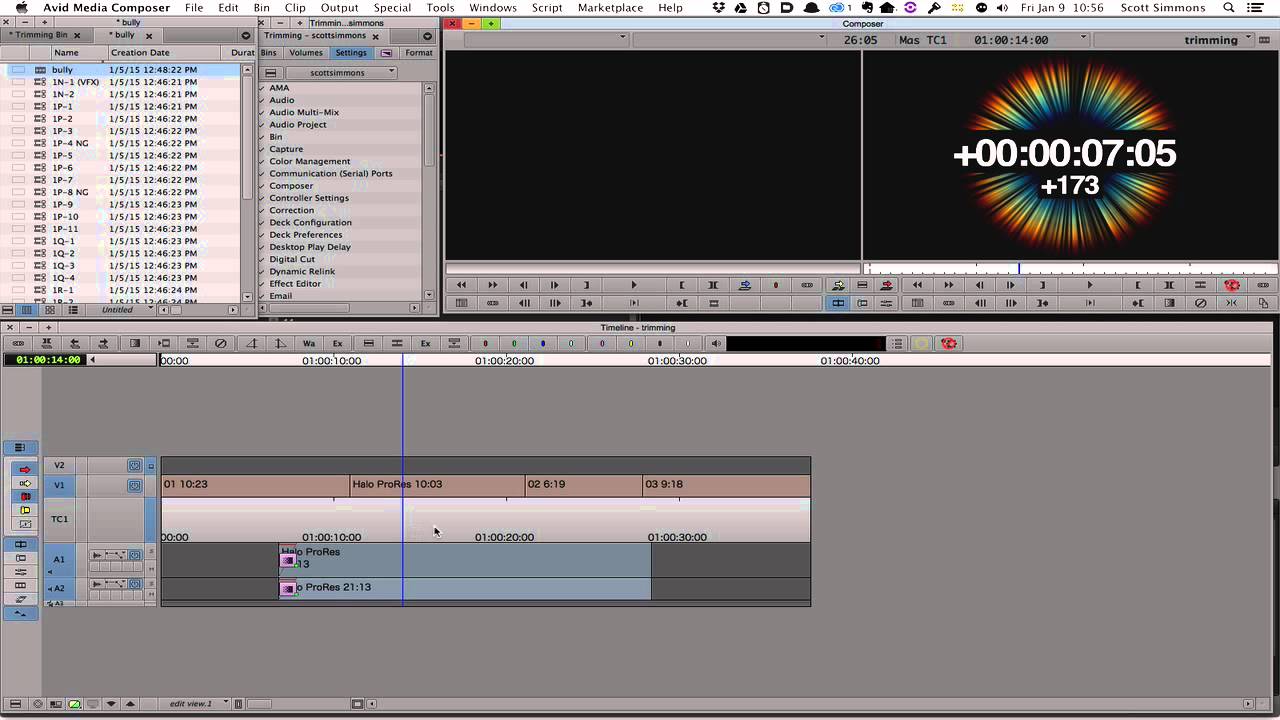Click the red Record dot under source monitor
The width and height of the screenshot is (1280, 720).
point(776,285)
